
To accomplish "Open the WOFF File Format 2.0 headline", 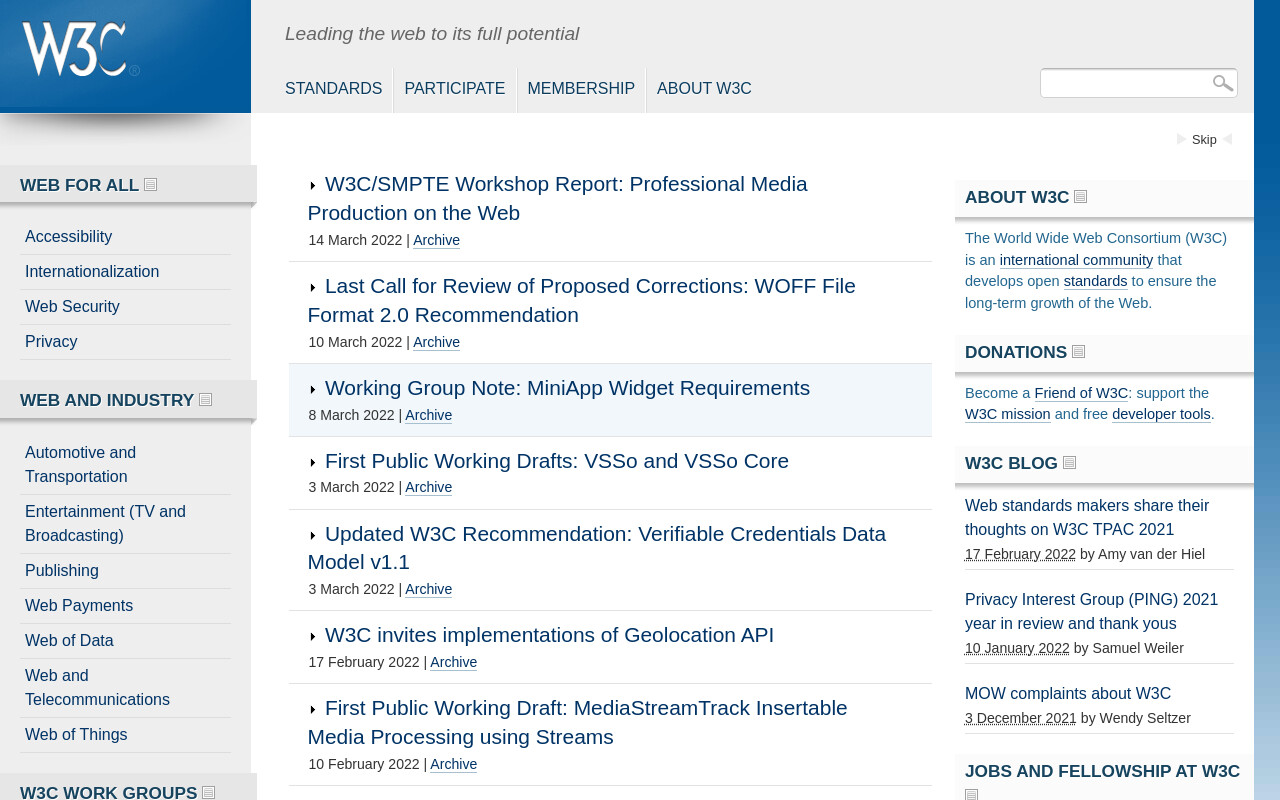I will pos(582,300).
